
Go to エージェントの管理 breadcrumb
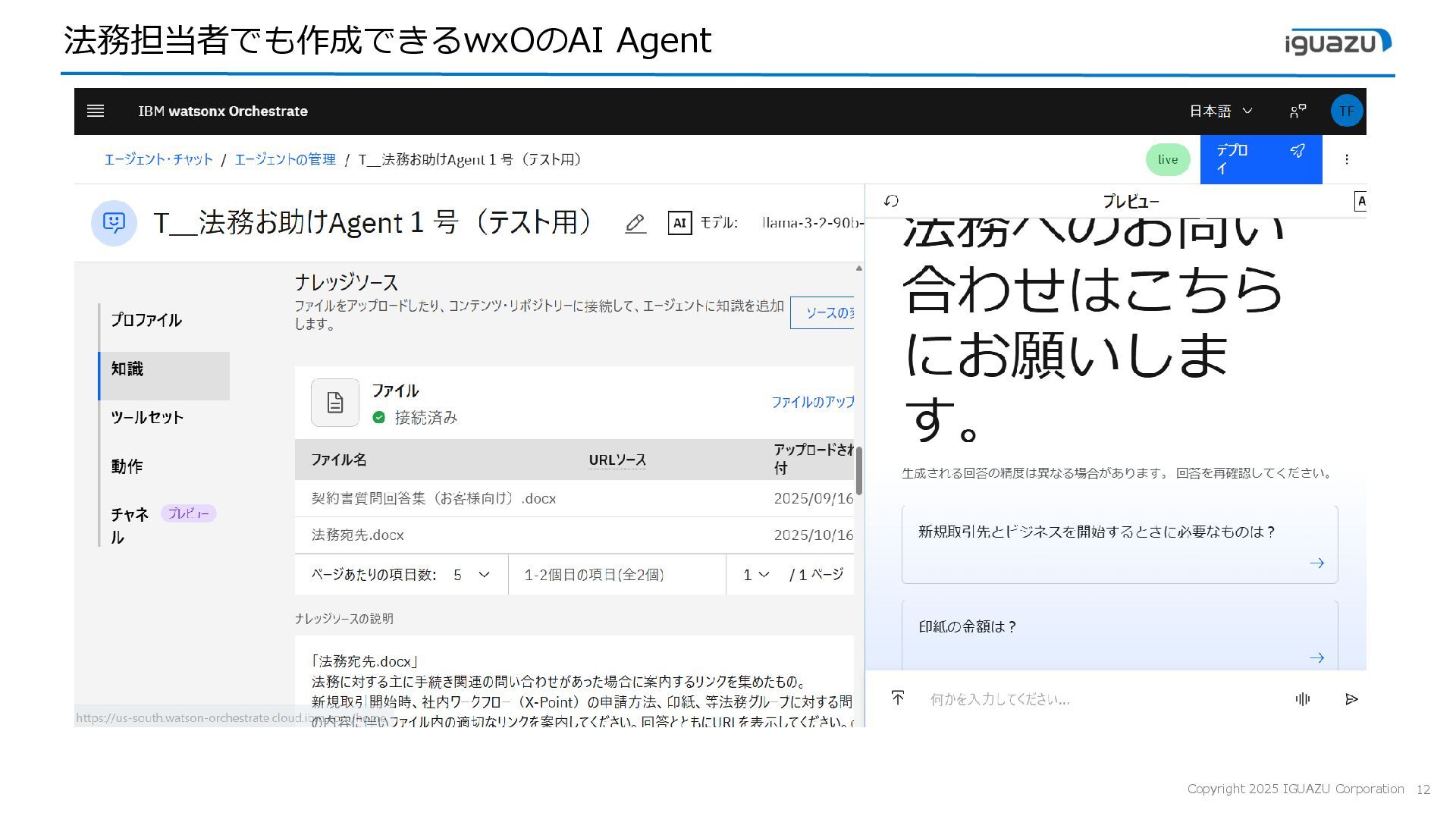[285, 159]
